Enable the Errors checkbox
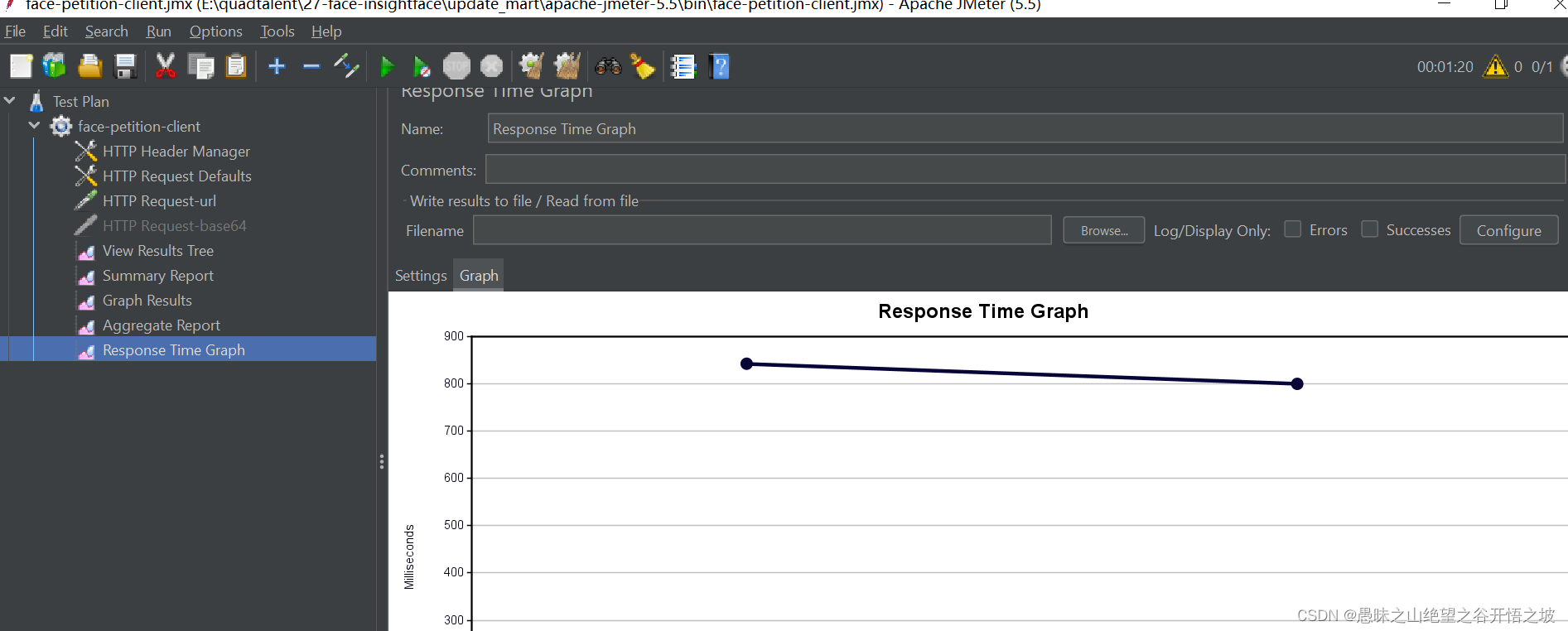This screenshot has width=1568, height=631. coord(1292,229)
